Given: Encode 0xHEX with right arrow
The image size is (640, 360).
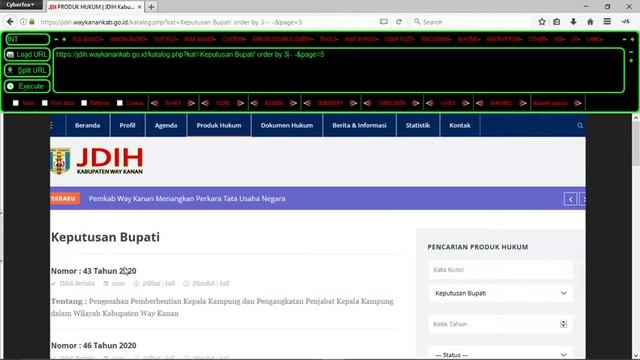Looking at the screenshot, I should [x=191, y=103].
